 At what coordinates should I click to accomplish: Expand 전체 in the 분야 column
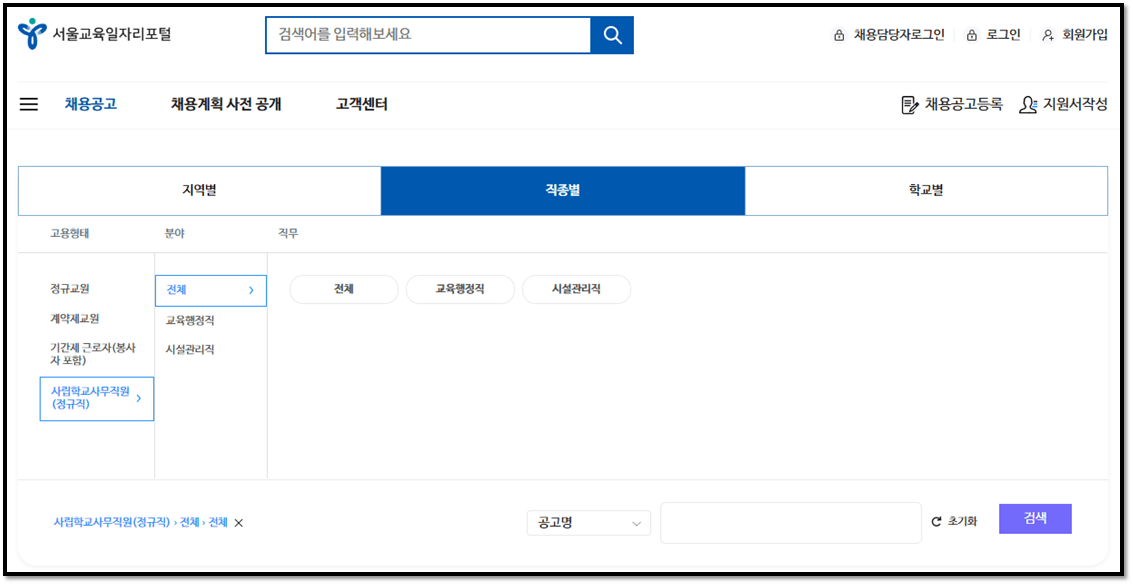pyautogui.click(x=210, y=290)
